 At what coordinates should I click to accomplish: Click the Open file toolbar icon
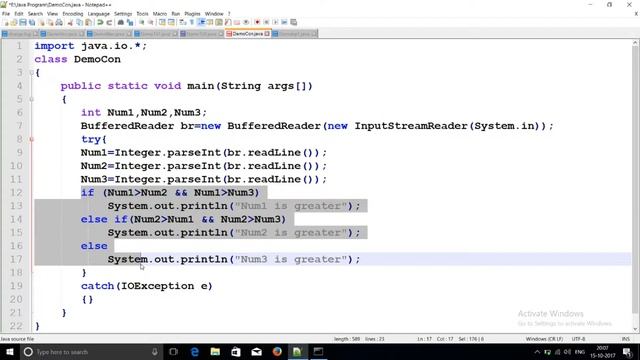coord(14,22)
